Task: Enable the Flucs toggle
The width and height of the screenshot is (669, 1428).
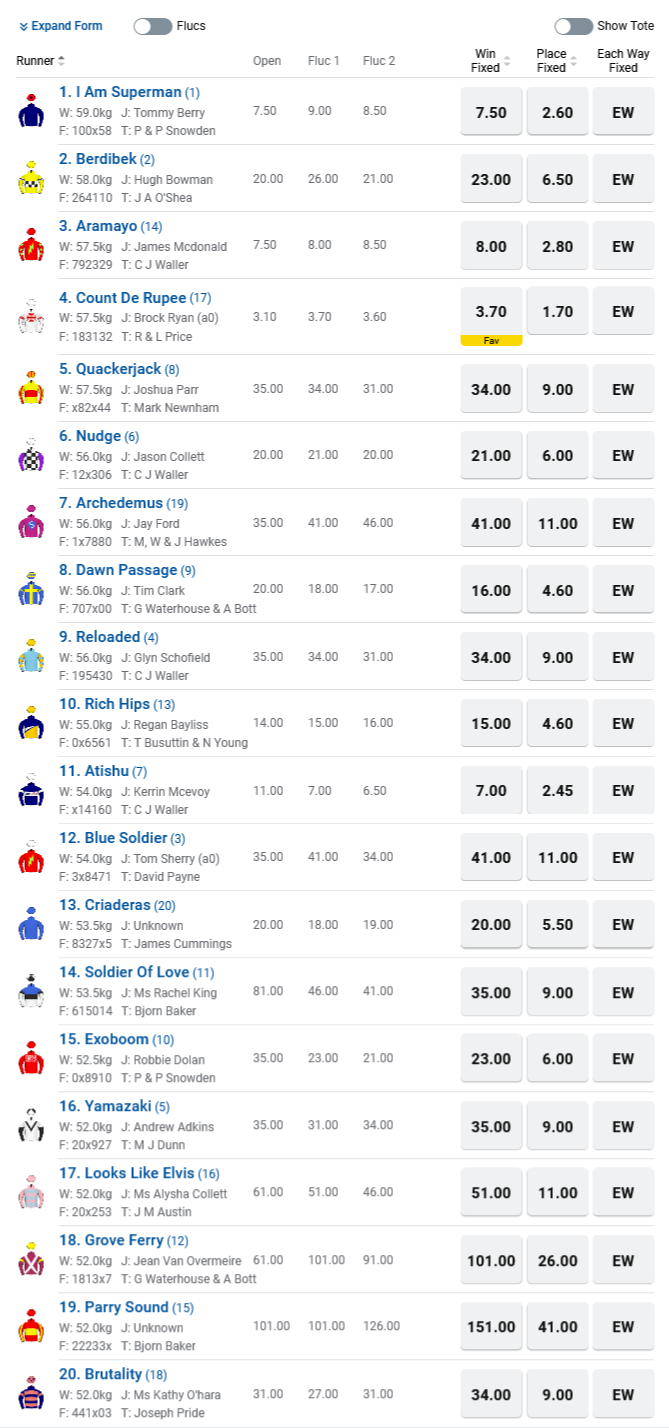Action: point(153,26)
